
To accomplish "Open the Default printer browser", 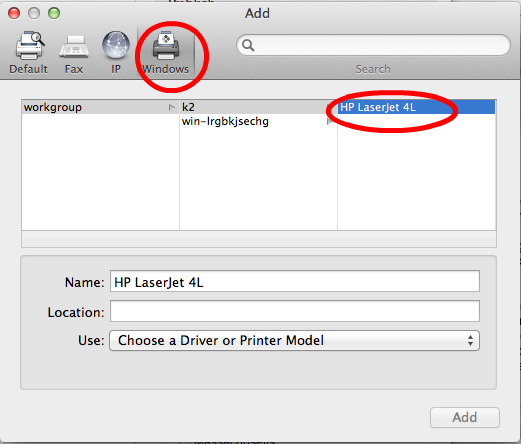I will 29,53.
